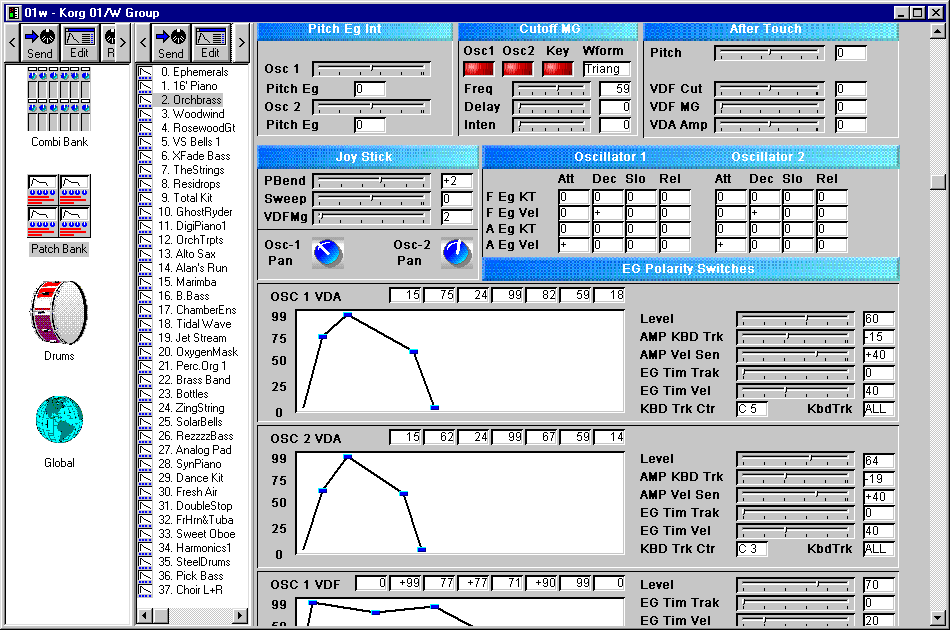The image size is (950, 630).
Task: Toggle Oscillator 2 A Eg Vel Att polarity
Action: click(730, 245)
